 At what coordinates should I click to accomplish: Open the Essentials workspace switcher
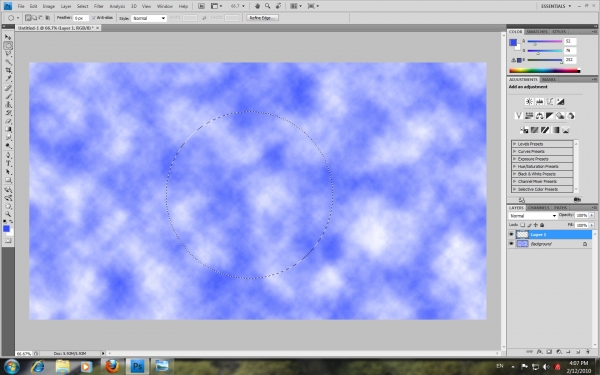[x=556, y=6]
